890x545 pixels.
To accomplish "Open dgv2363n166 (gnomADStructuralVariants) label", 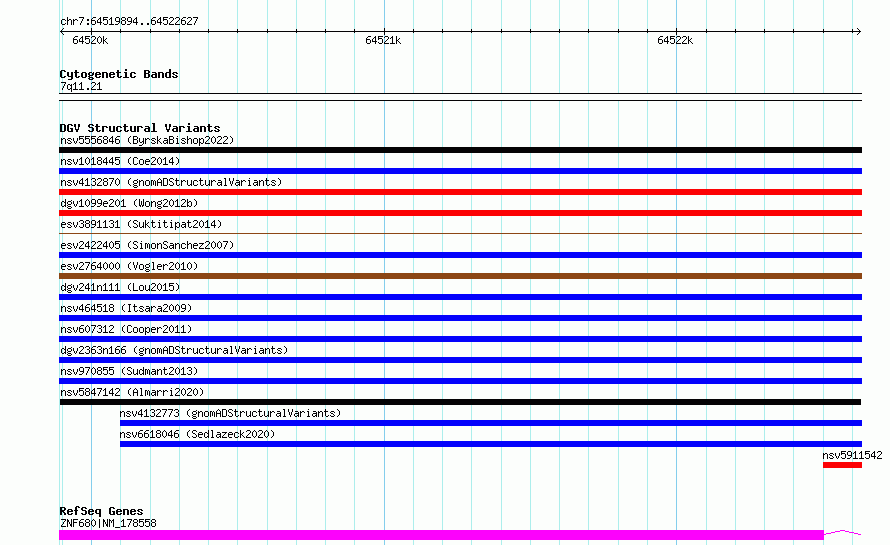I will 174,350.
